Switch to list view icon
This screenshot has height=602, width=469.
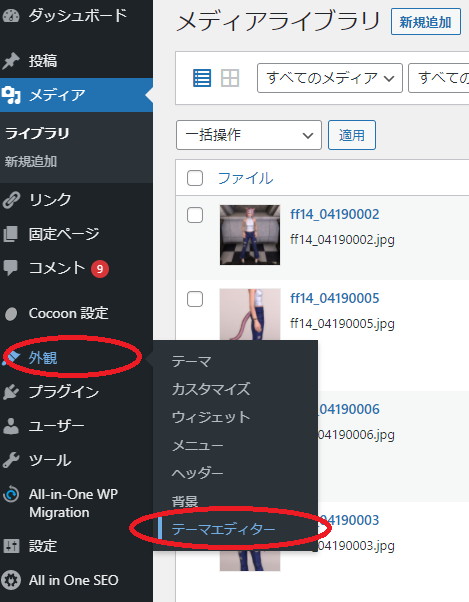201,78
